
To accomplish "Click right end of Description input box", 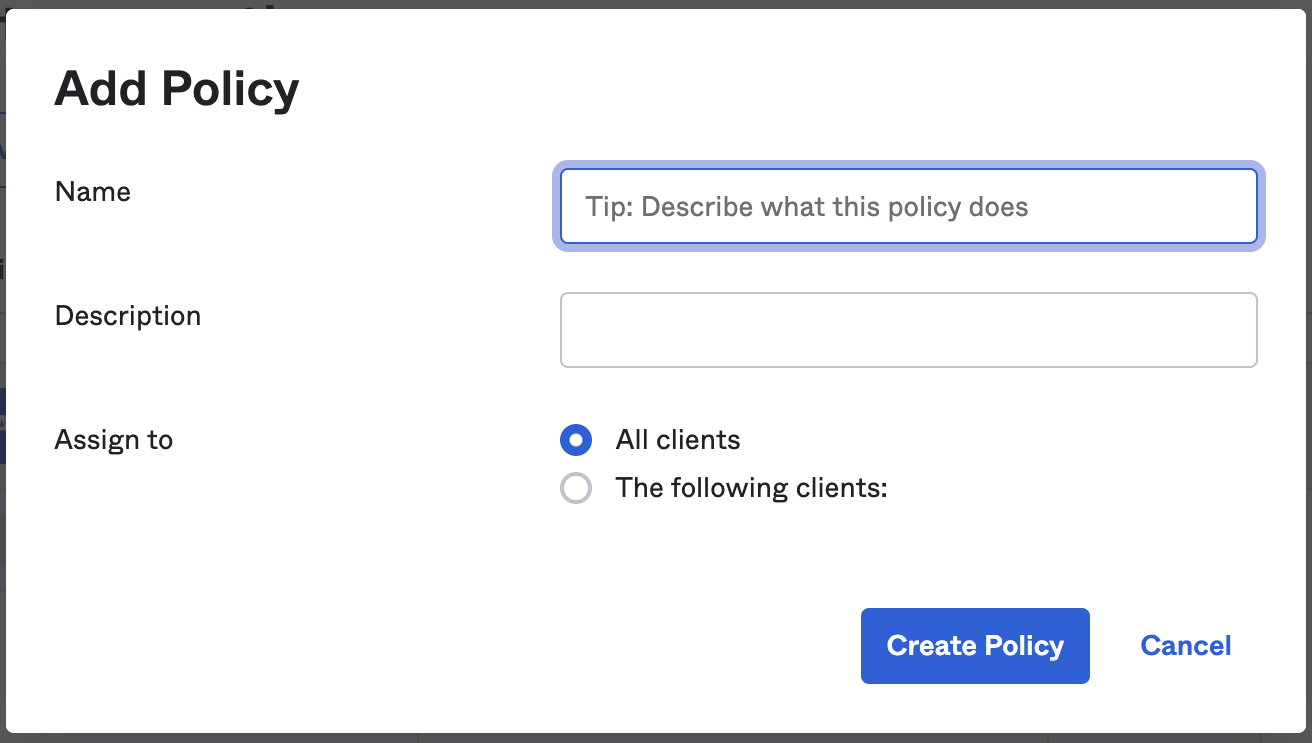I will (1235, 330).
